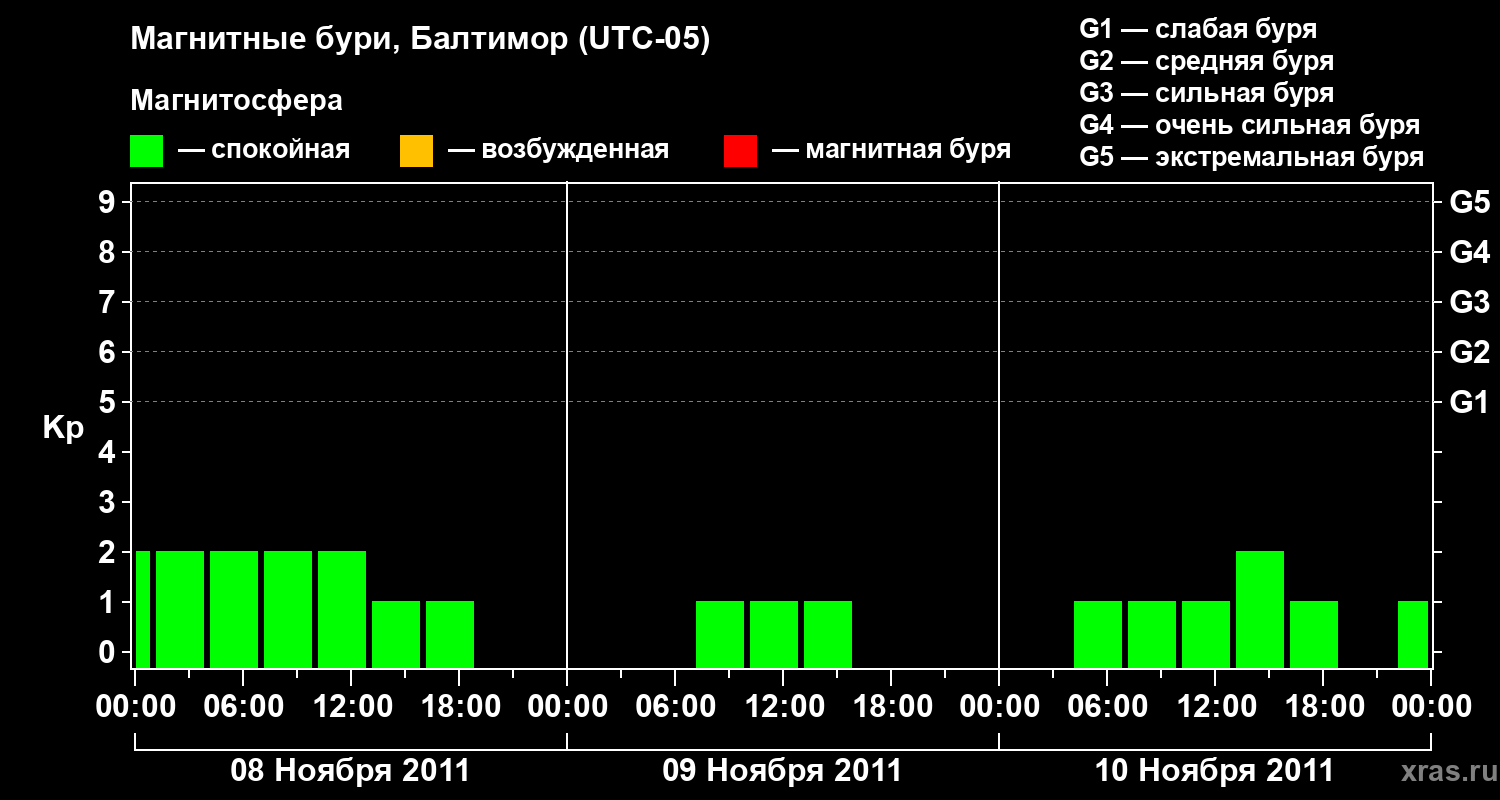Click the '12:00' time label under 09 Ноября

[x=783, y=707]
